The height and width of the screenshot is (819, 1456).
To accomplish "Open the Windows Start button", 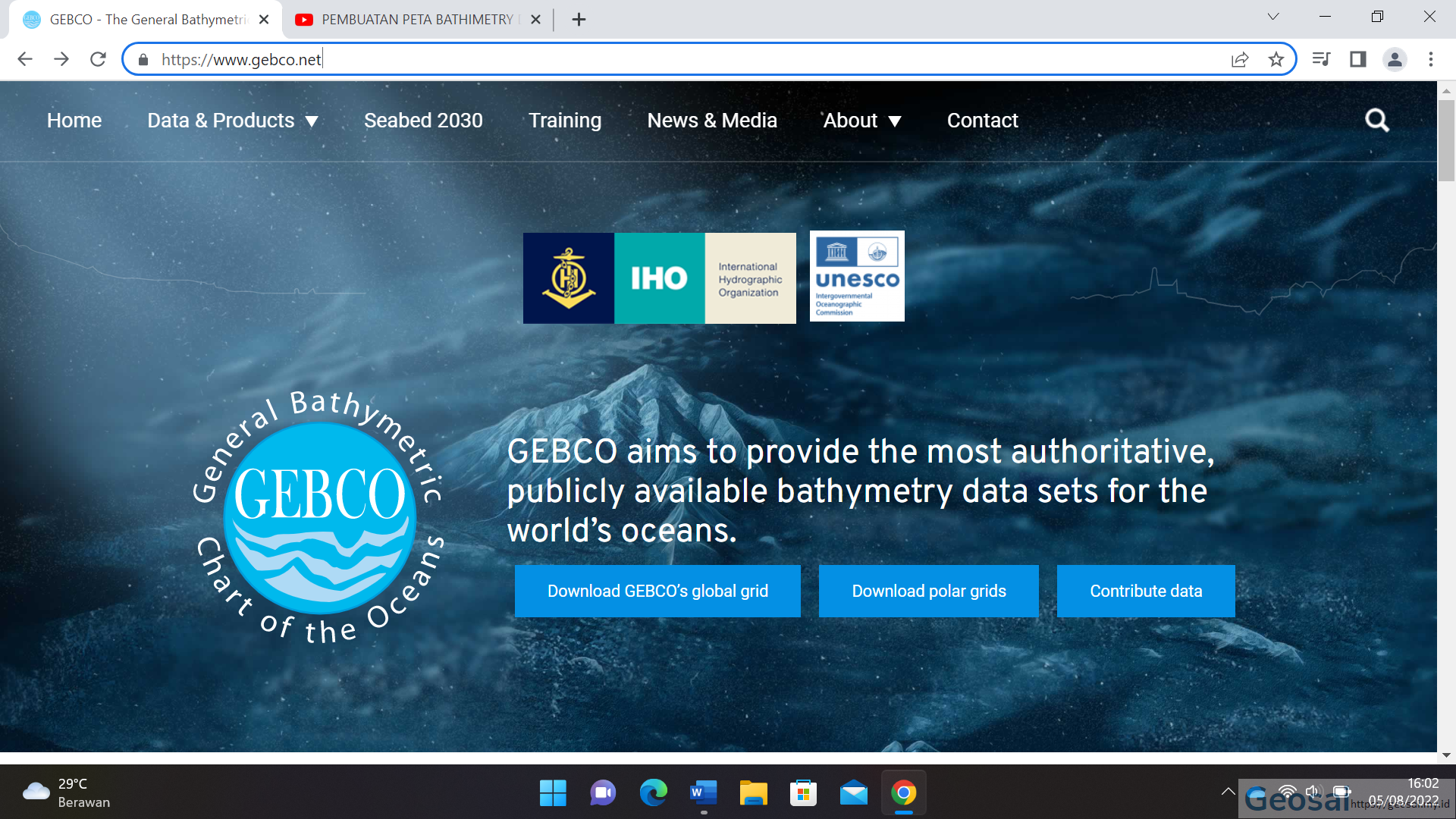I will (553, 793).
